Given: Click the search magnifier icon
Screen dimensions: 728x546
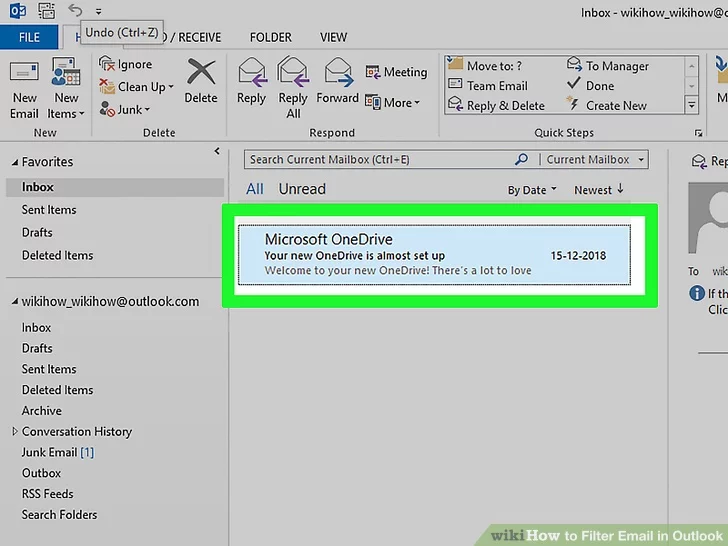Looking at the screenshot, I should [x=521, y=160].
